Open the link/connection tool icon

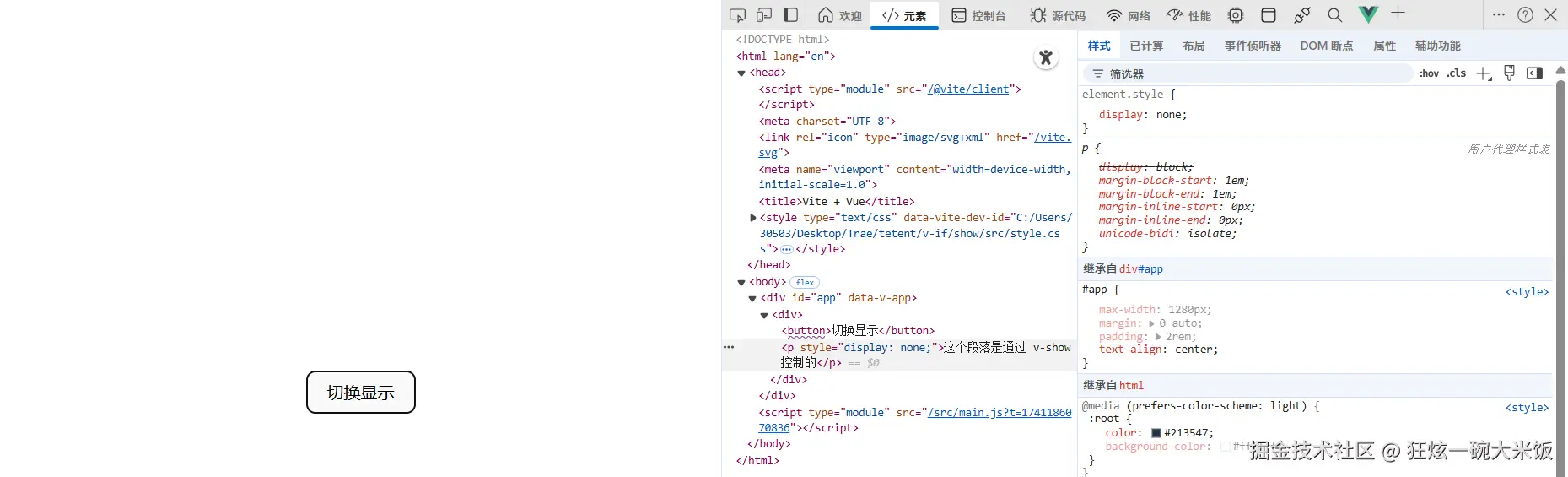(x=1302, y=15)
